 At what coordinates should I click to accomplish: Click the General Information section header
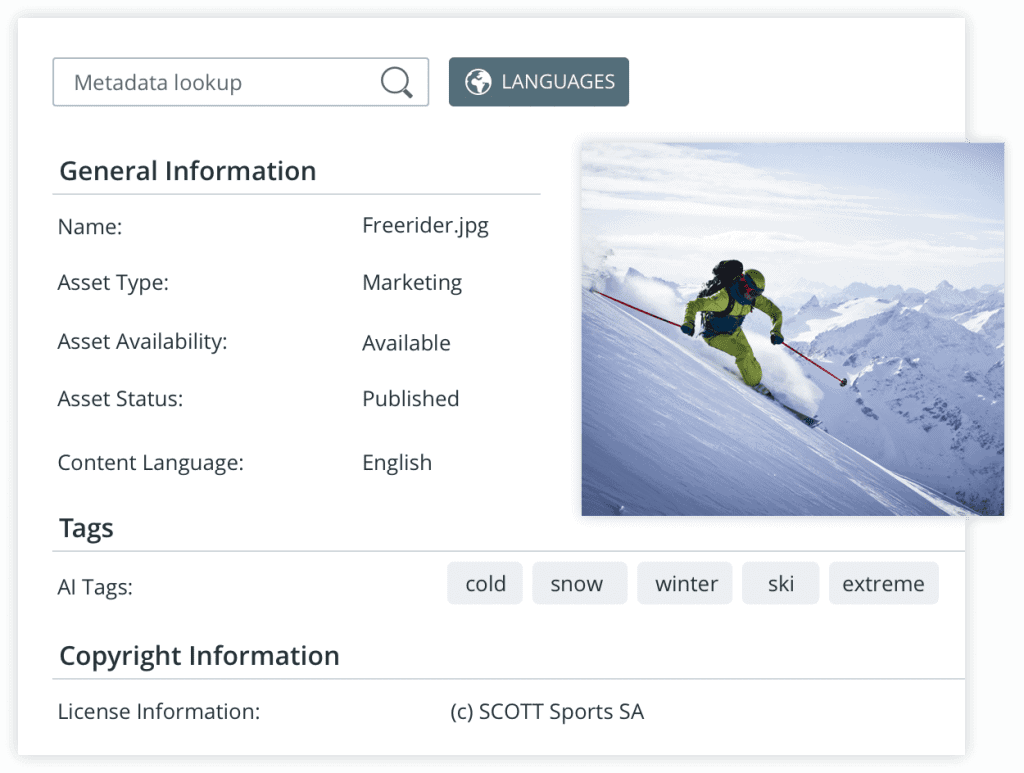tap(188, 171)
